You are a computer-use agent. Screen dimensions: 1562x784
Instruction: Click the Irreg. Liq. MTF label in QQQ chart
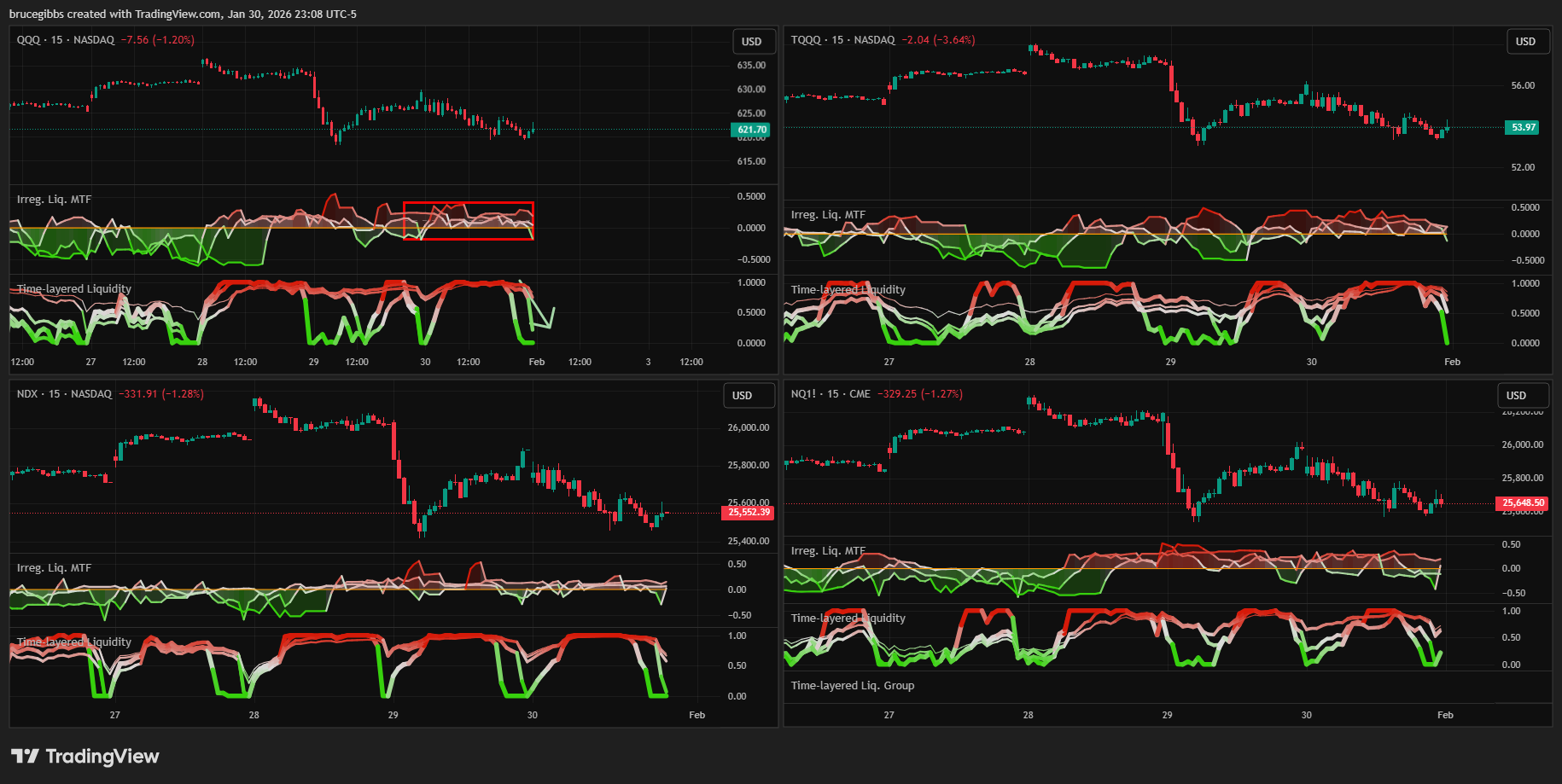(x=54, y=200)
